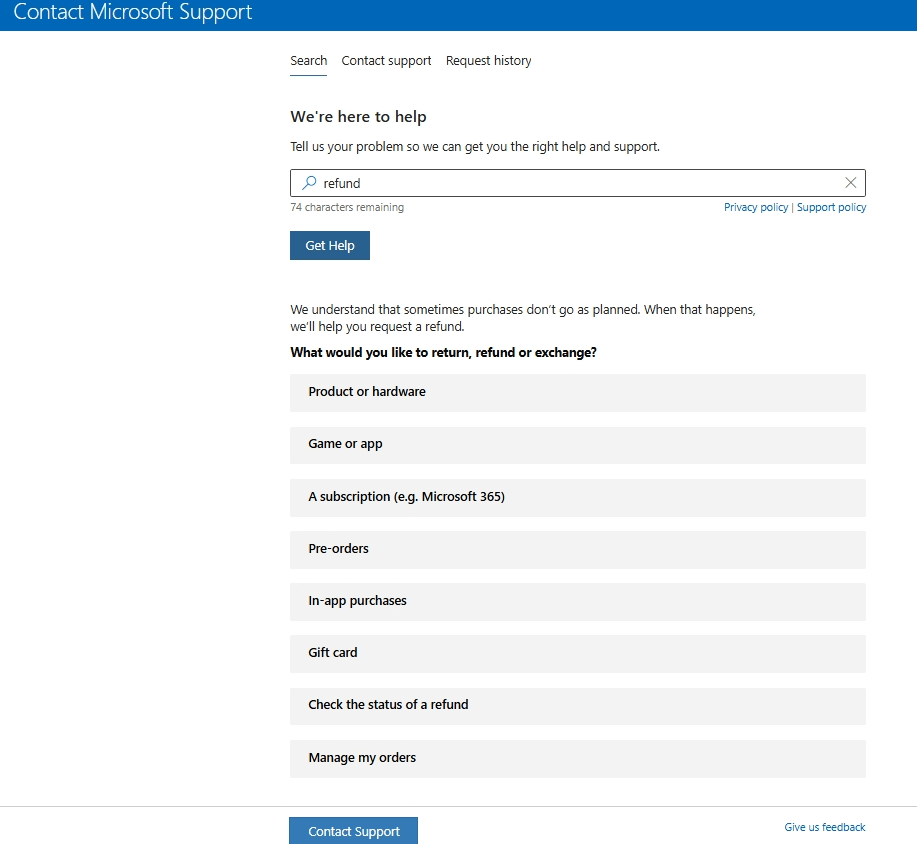
Task: Click the 74 characters remaining text
Action: pyautogui.click(x=347, y=207)
